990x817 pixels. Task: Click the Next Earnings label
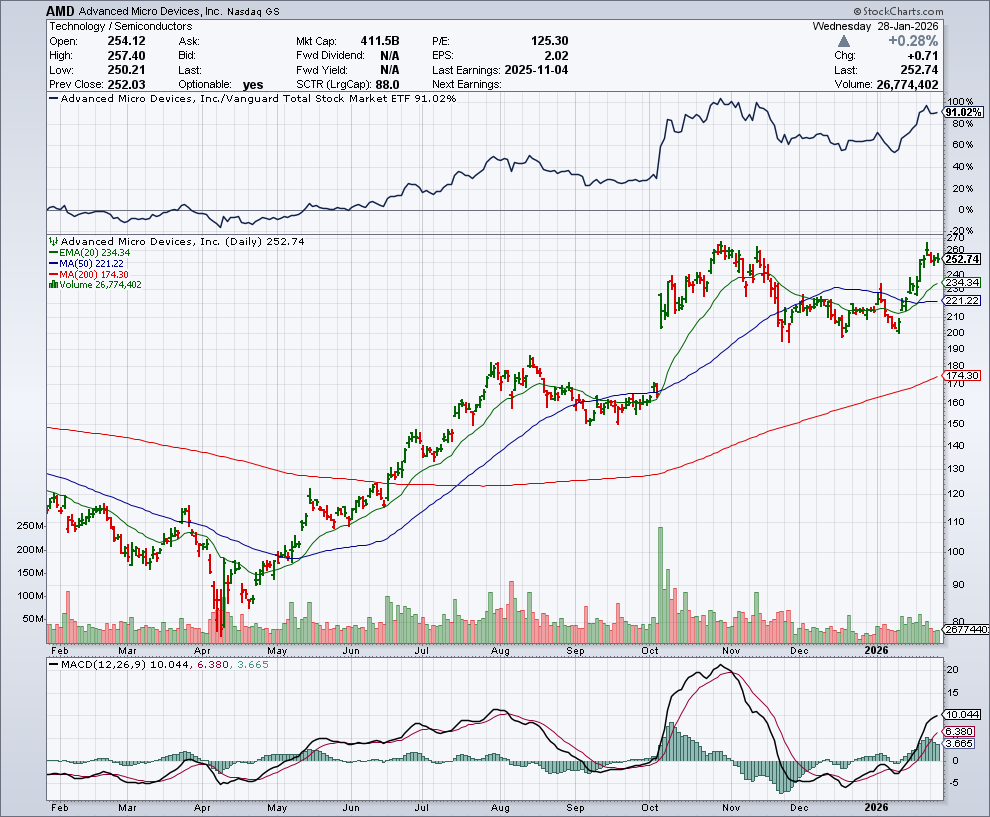467,85
